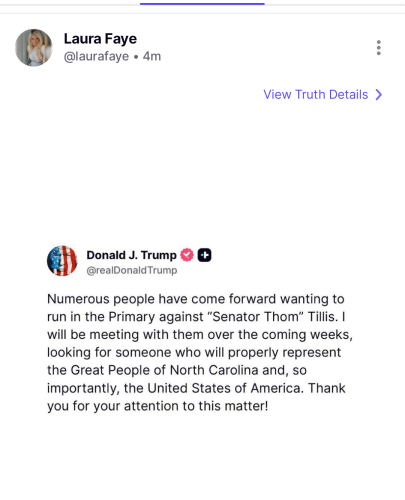Click the chevron beside View Truth Details
The image size is (405, 500).
pos(379,95)
